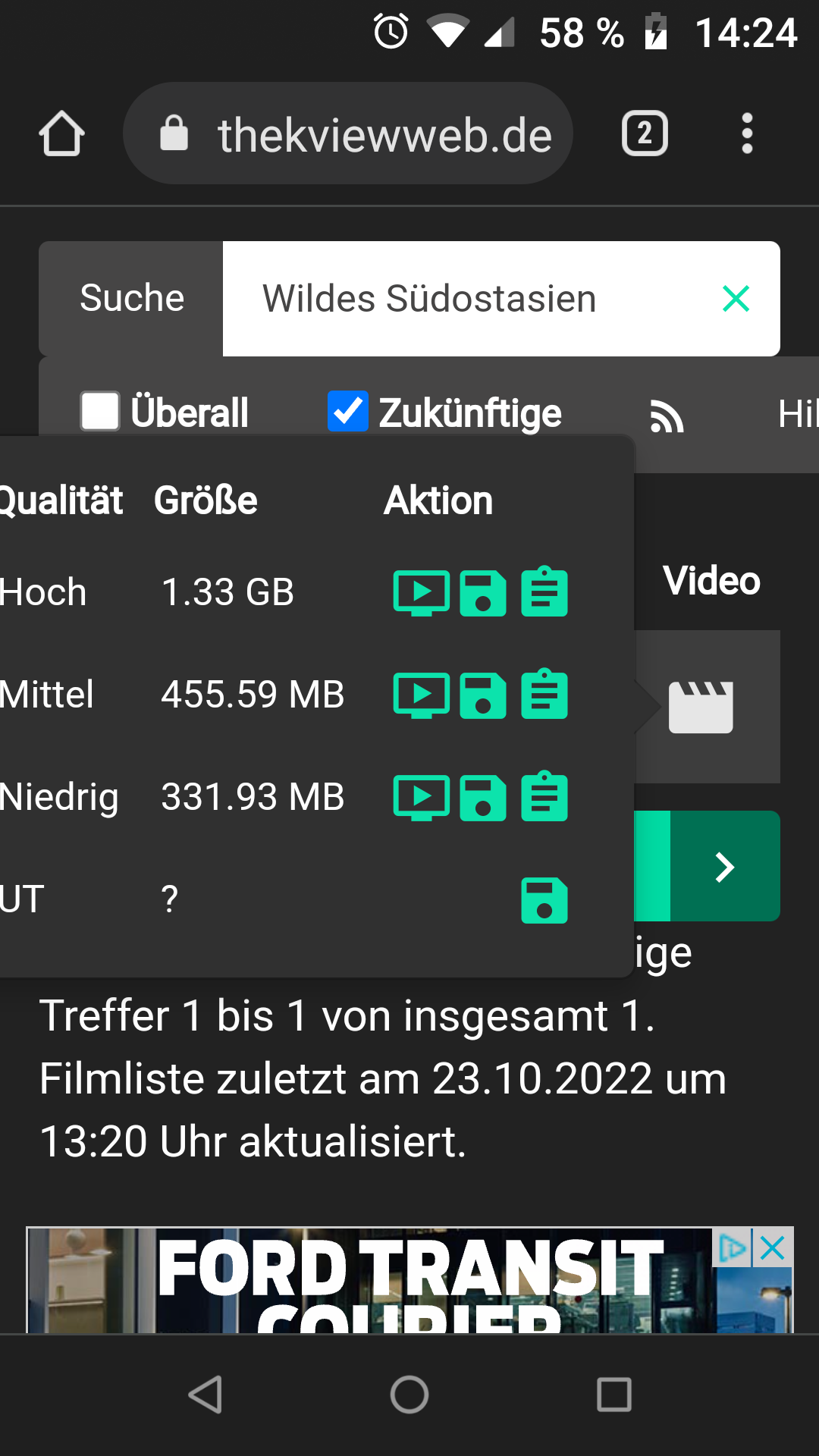The image size is (819, 1456).
Task: Go to next page with arrow button
Action: pyautogui.click(x=725, y=866)
